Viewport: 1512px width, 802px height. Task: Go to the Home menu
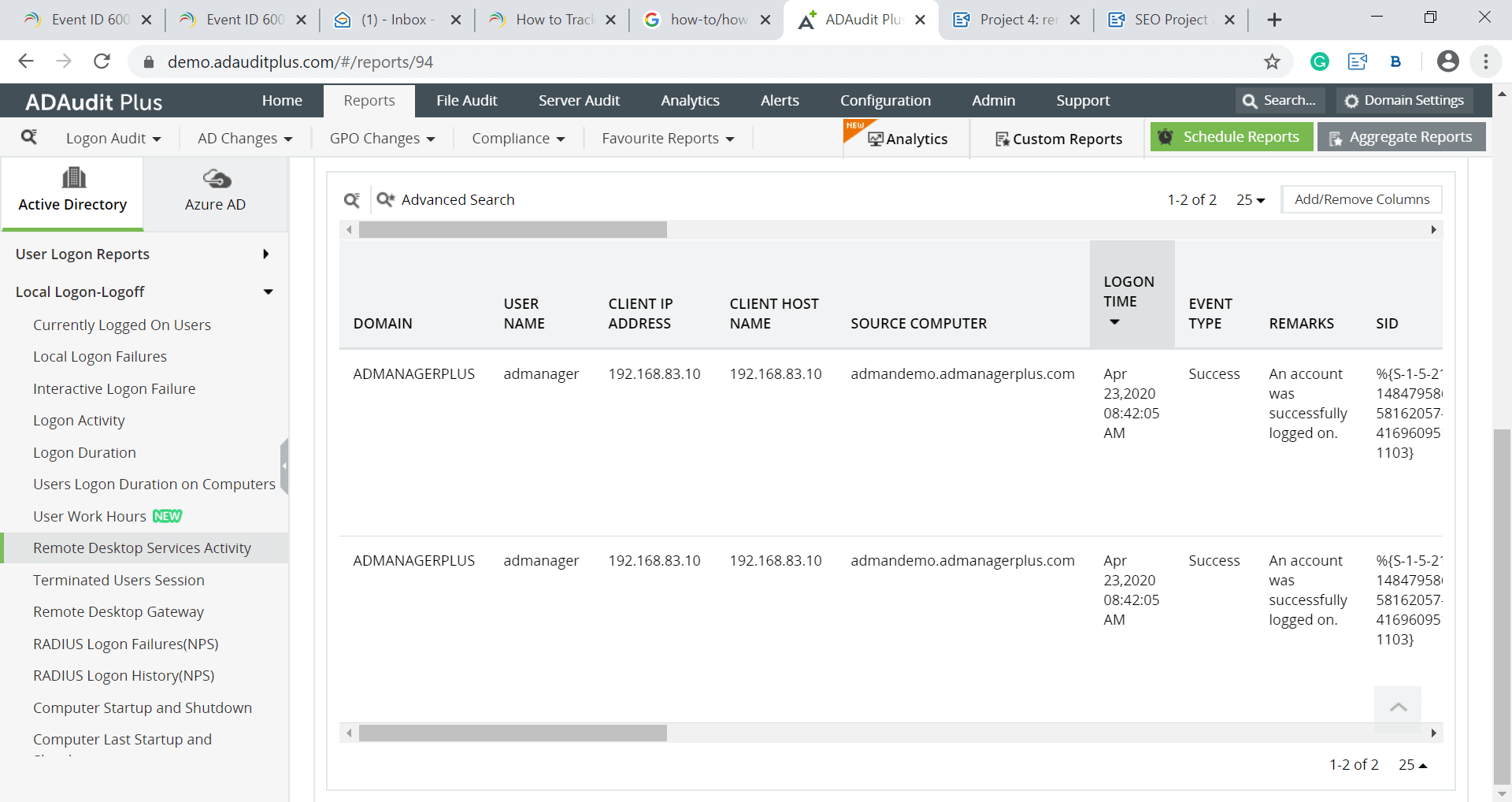point(282,101)
